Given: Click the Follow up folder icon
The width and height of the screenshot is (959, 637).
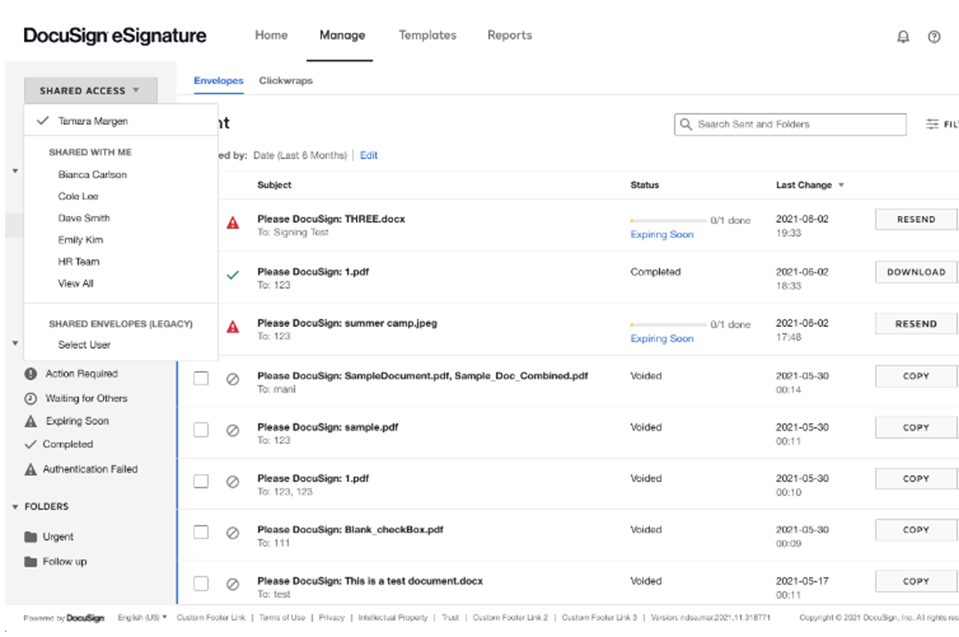Looking at the screenshot, I should (x=31, y=562).
